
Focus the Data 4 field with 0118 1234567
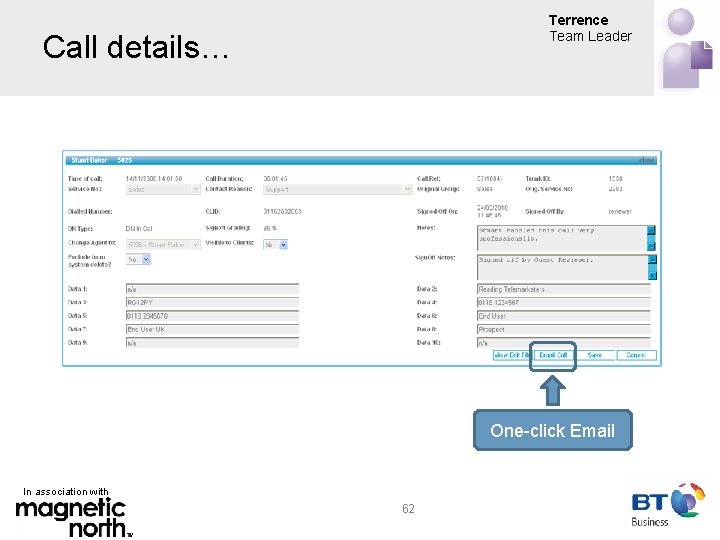click(x=564, y=302)
